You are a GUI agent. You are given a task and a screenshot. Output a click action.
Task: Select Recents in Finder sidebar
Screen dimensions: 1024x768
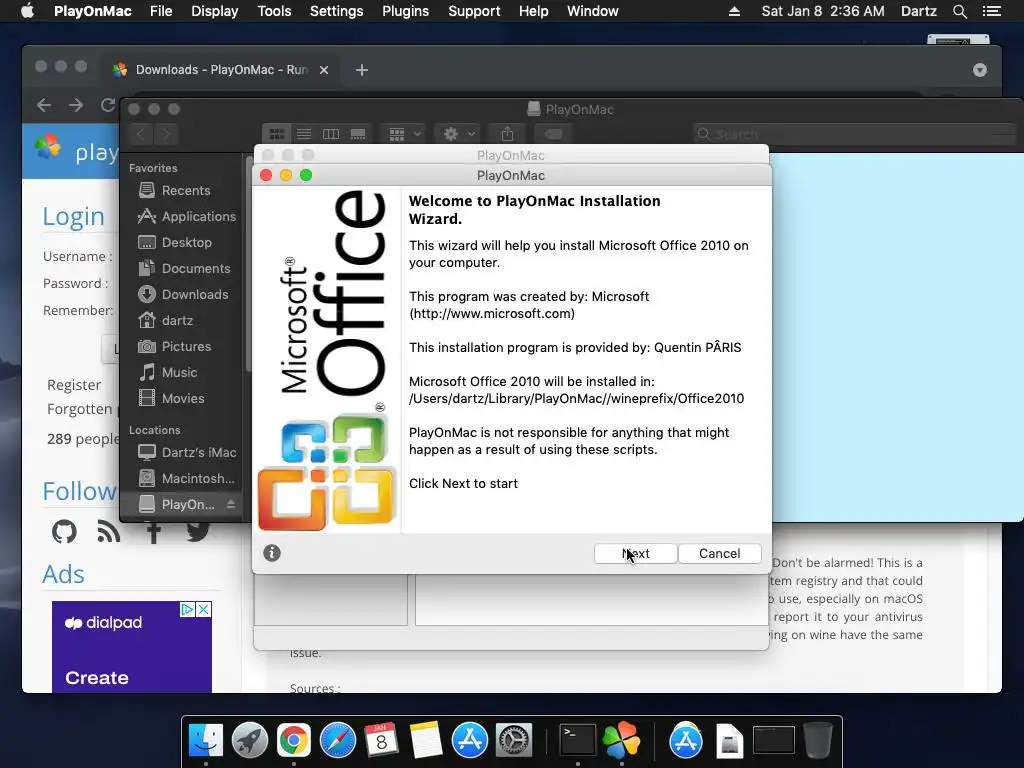[x=184, y=191]
